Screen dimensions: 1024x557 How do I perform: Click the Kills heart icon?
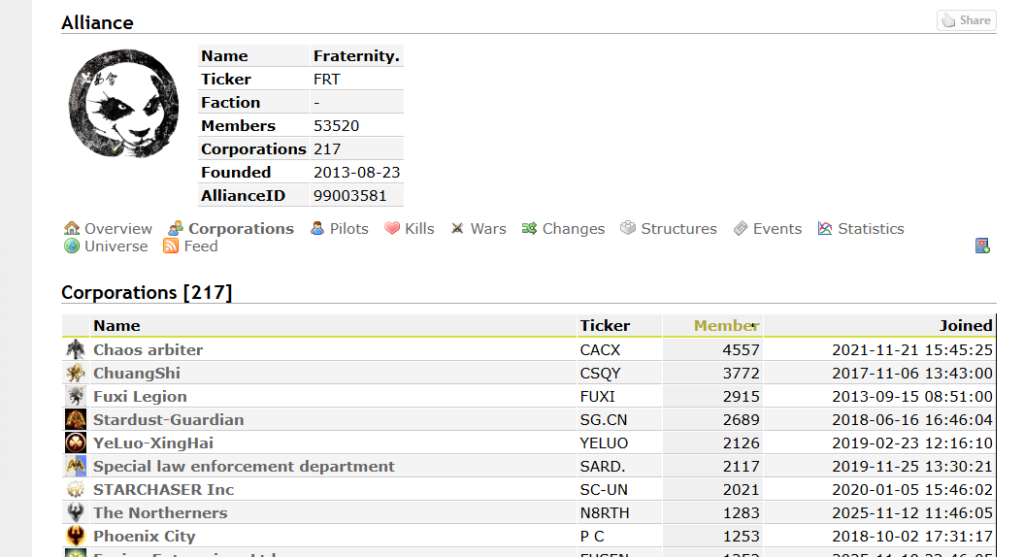click(x=392, y=228)
